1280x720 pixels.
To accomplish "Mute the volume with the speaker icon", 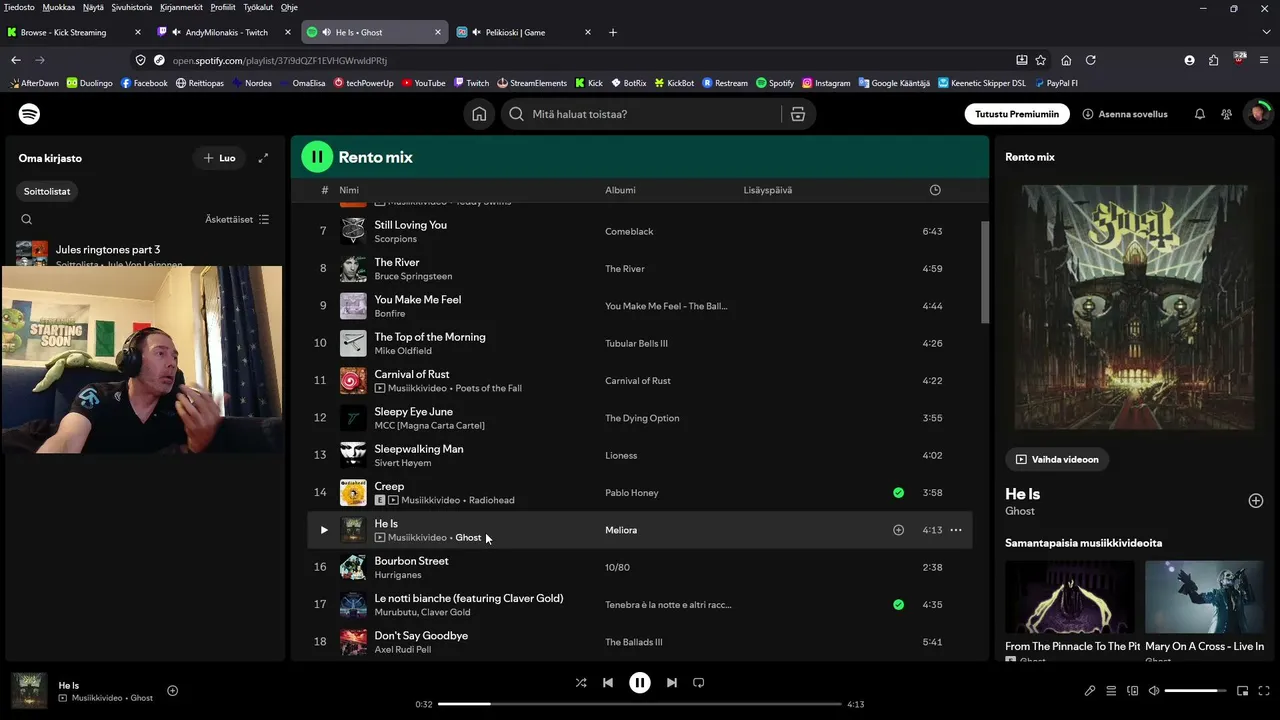I will coord(1153,690).
